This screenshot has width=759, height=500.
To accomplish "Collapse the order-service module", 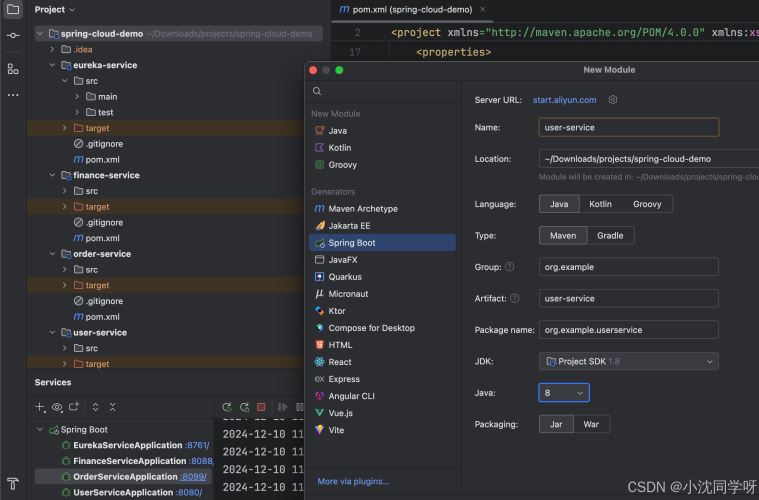I will (x=52, y=254).
